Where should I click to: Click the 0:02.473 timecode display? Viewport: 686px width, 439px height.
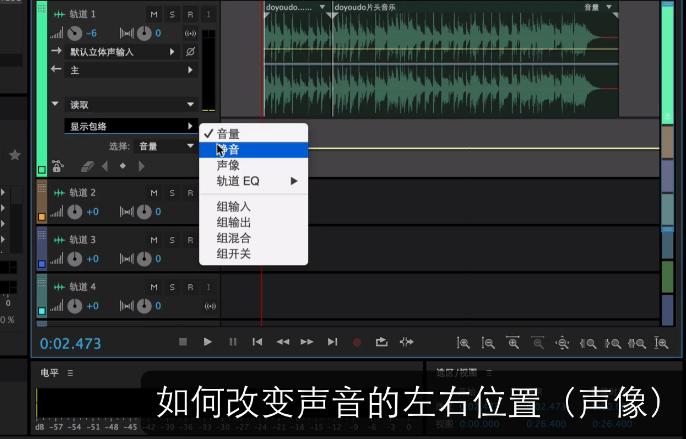coord(70,344)
